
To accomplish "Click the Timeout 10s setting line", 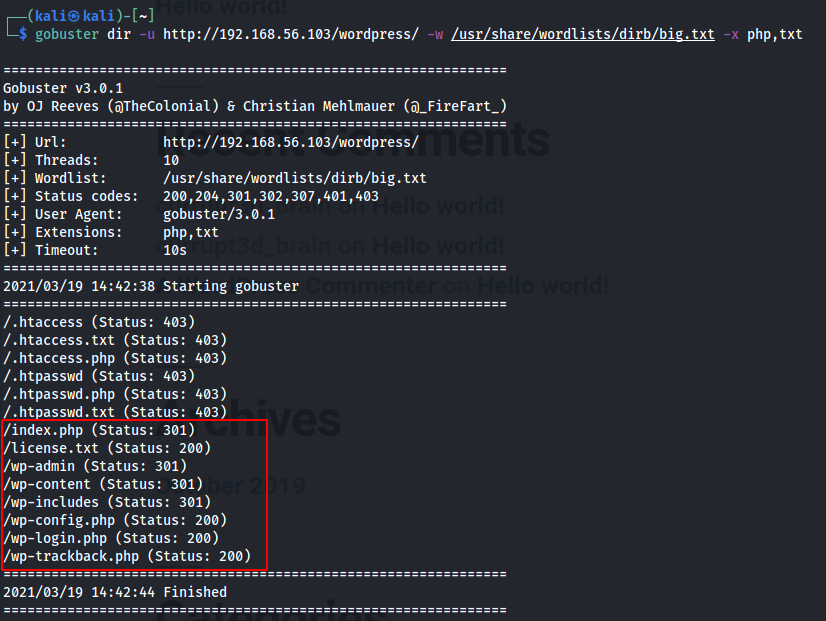I will click(x=95, y=250).
